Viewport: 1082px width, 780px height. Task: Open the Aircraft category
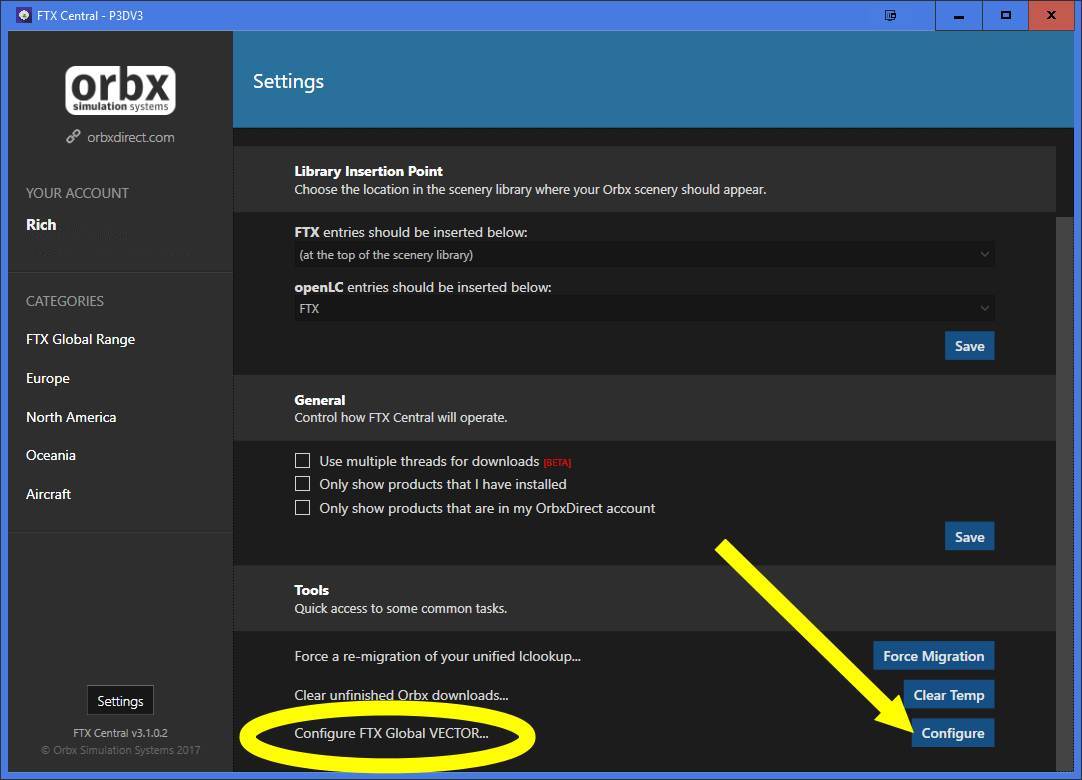pos(48,494)
